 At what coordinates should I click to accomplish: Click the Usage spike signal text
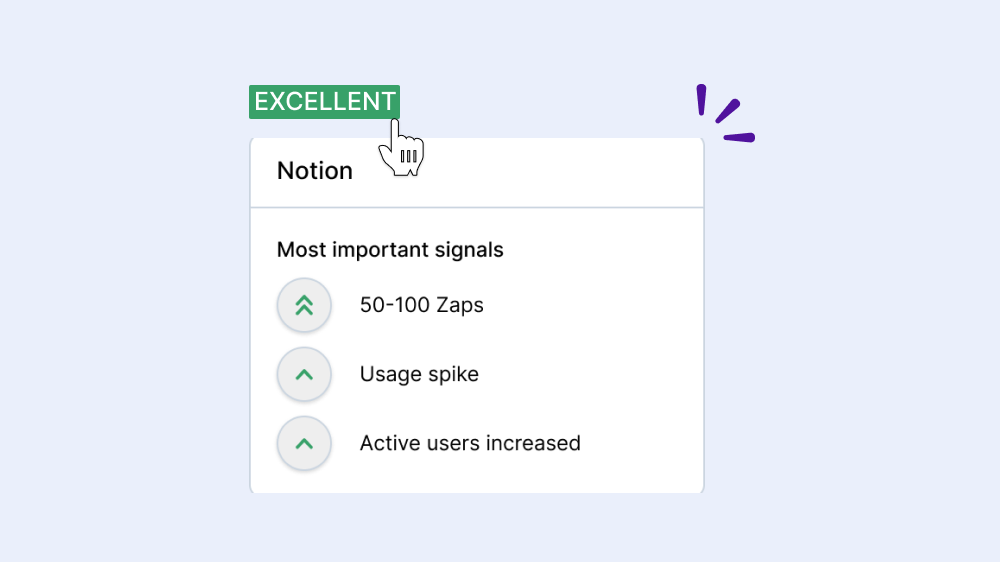[419, 374]
